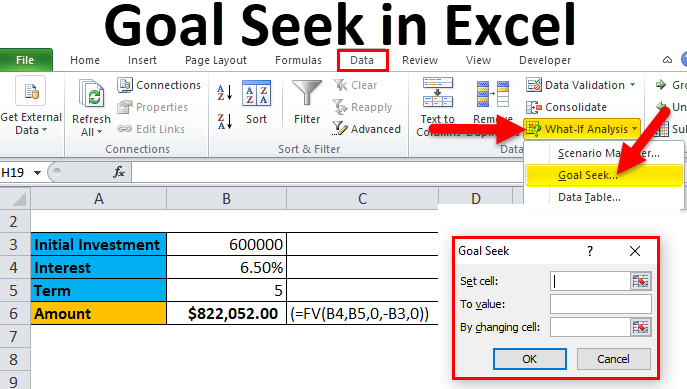The image size is (687, 389).
Task: Click the Set cell range selector icon
Action: [641, 281]
